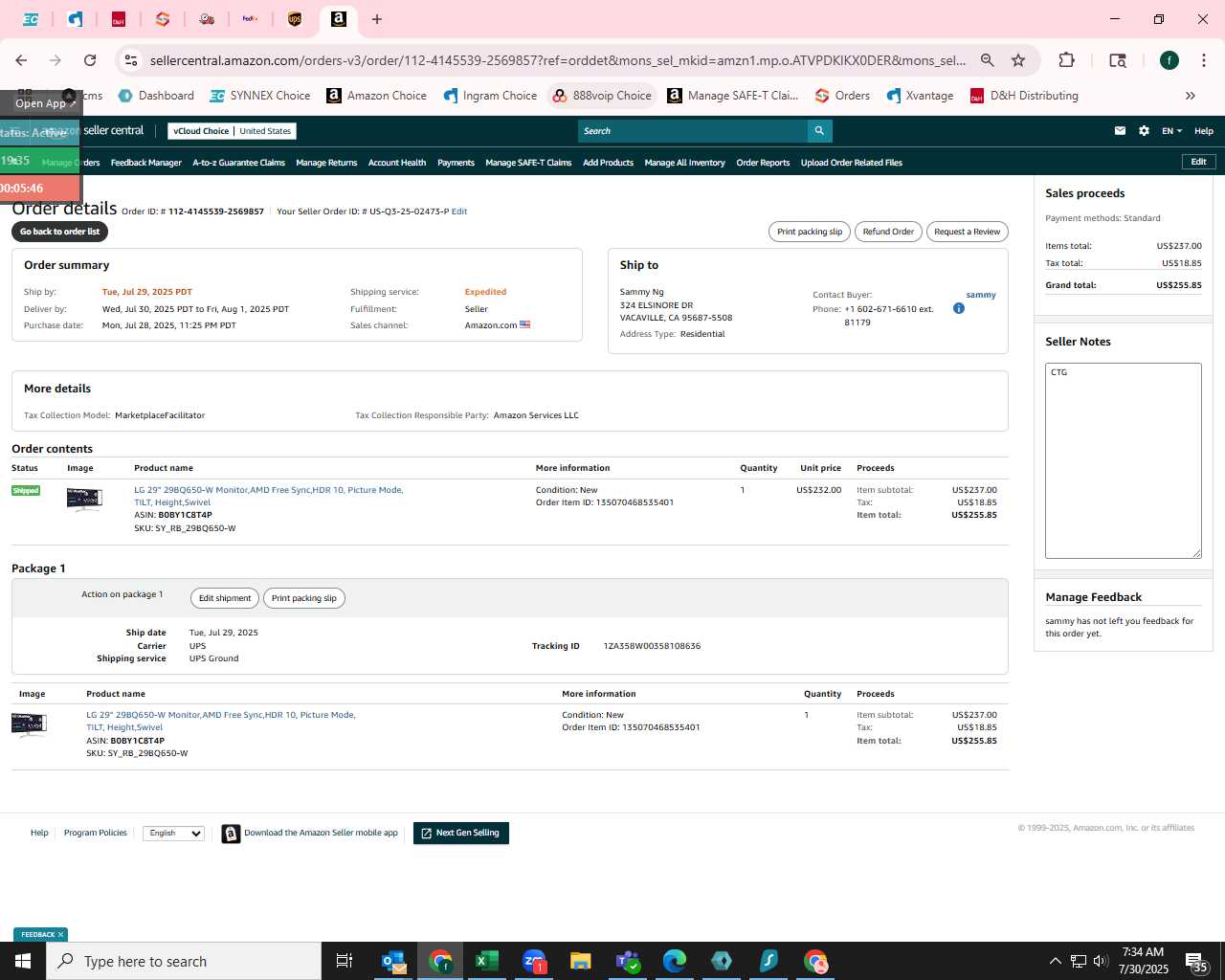Open Excel from the taskbar
Viewport: 1225px width, 980px height.
[486, 961]
